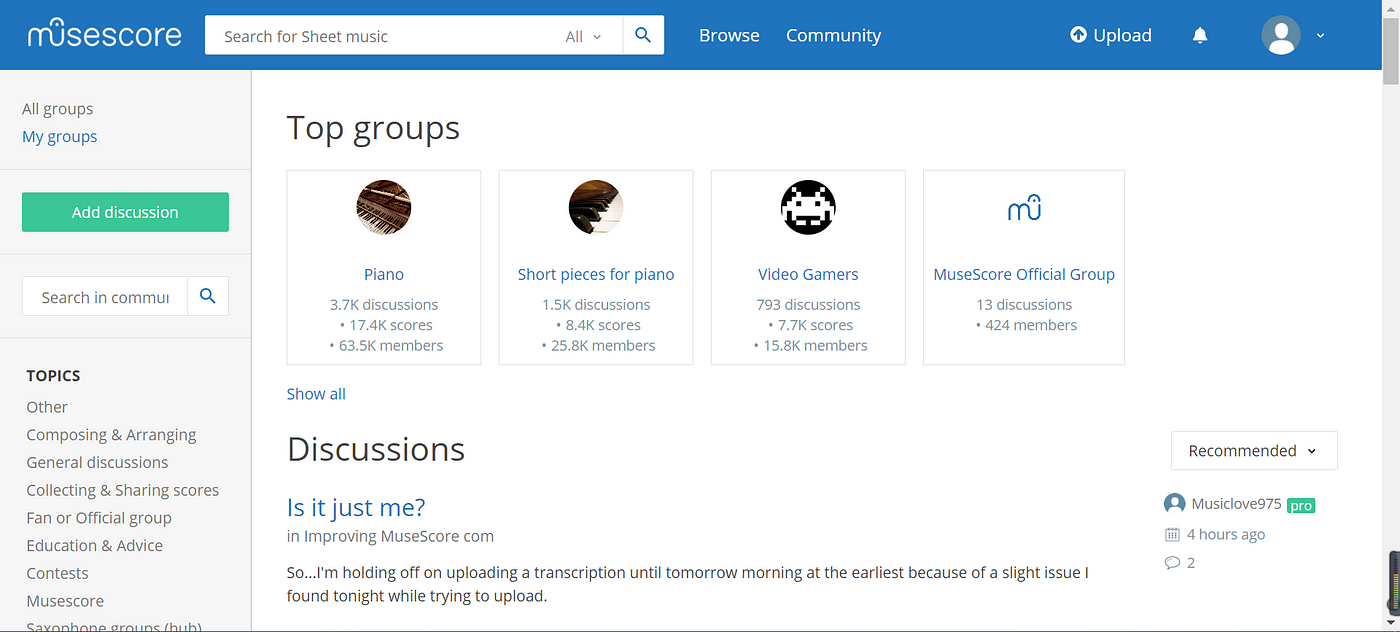The width and height of the screenshot is (1400, 632).
Task: Select the General discussions topic
Action: (97, 462)
